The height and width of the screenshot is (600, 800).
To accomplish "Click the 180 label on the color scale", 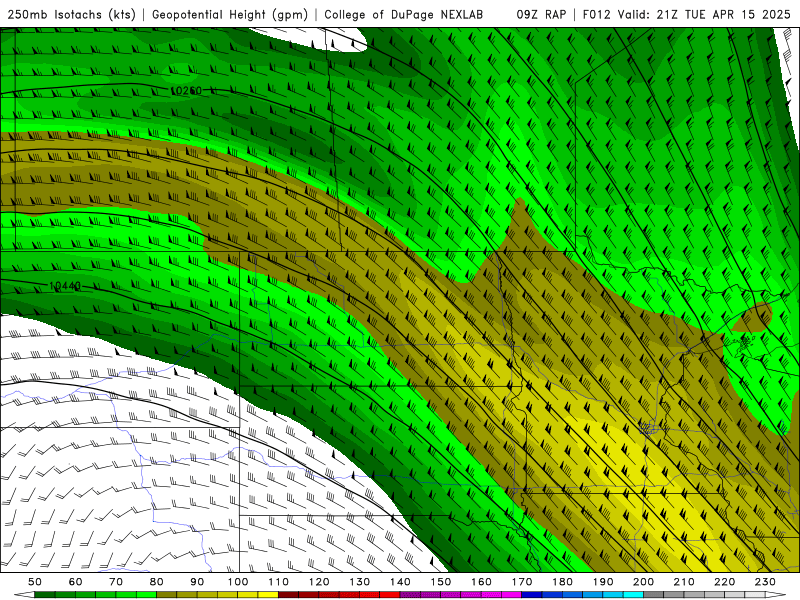I will pyautogui.click(x=562, y=582).
